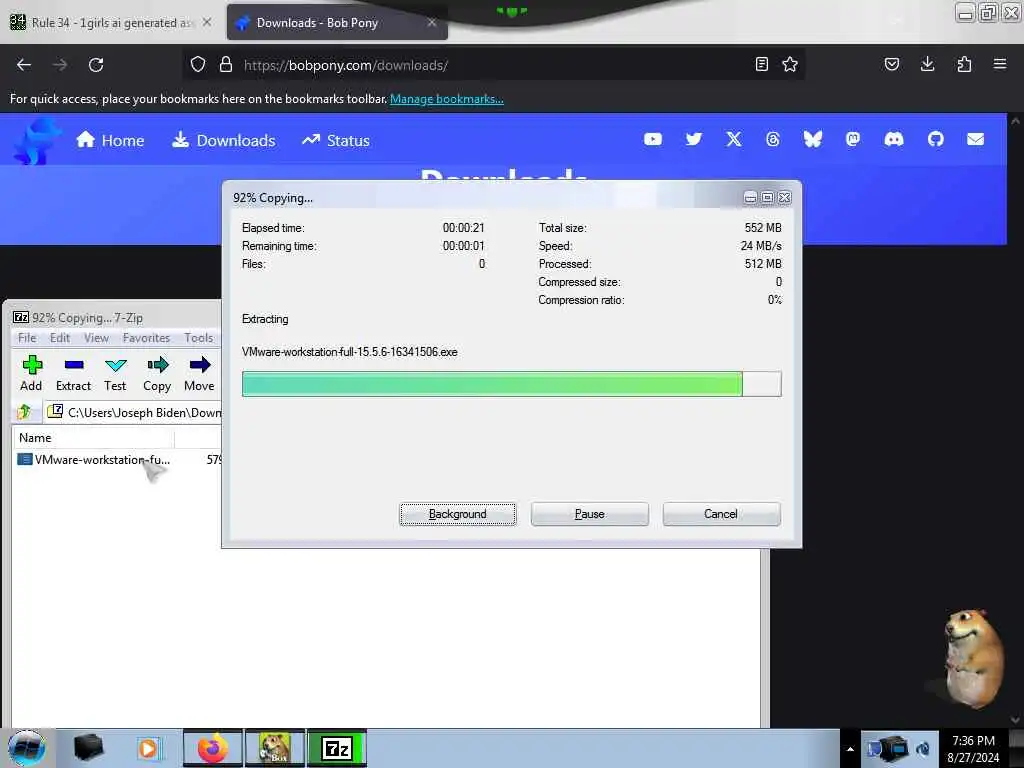The width and height of the screenshot is (1024, 768).
Task: Click the Firefox taskbar icon
Action: click(213, 748)
